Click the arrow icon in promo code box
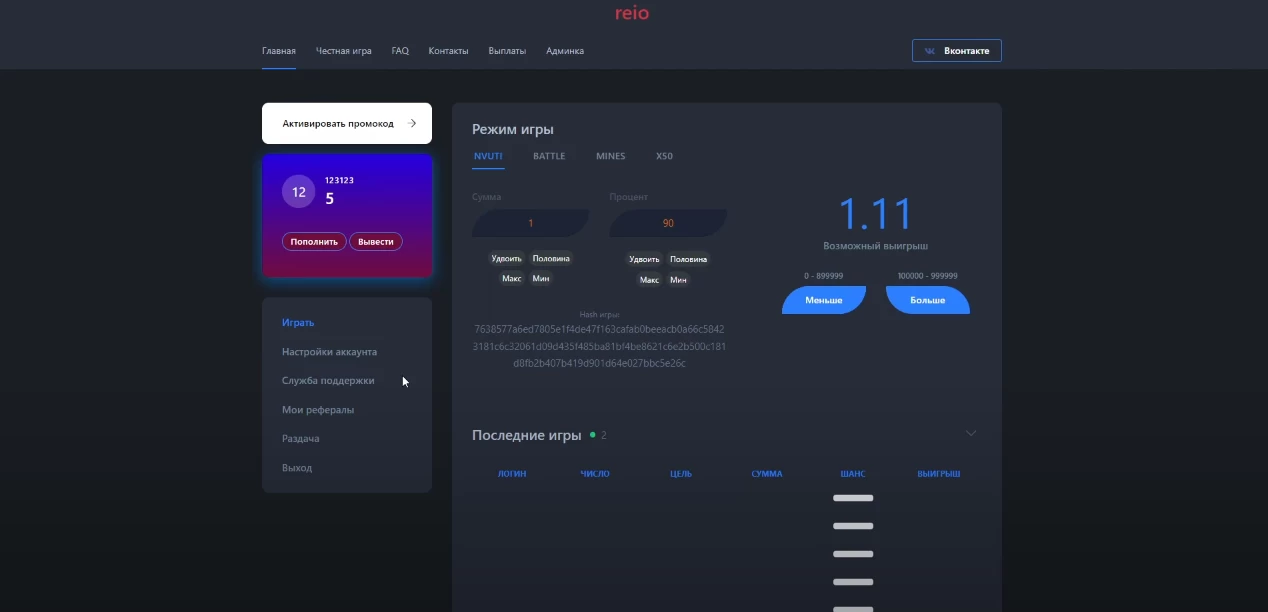Image resolution: width=1268 pixels, height=612 pixels. tap(411, 123)
